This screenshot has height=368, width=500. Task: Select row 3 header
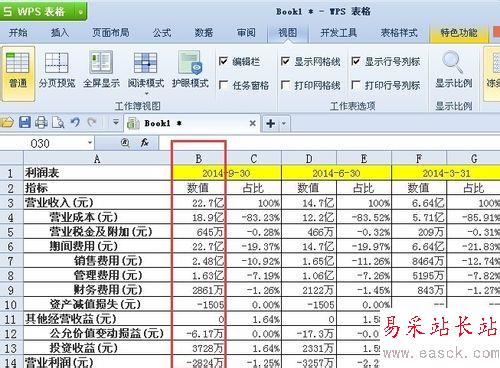11,203
